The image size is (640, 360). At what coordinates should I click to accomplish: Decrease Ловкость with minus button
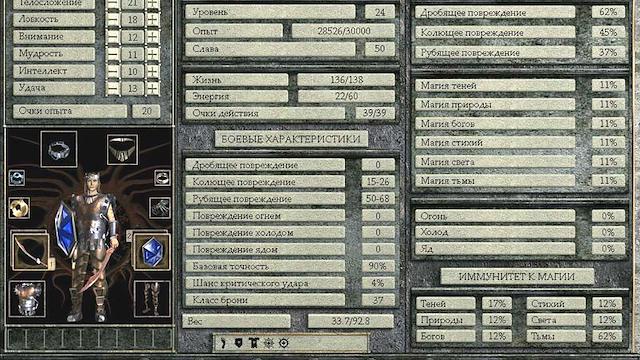[x=113, y=20]
